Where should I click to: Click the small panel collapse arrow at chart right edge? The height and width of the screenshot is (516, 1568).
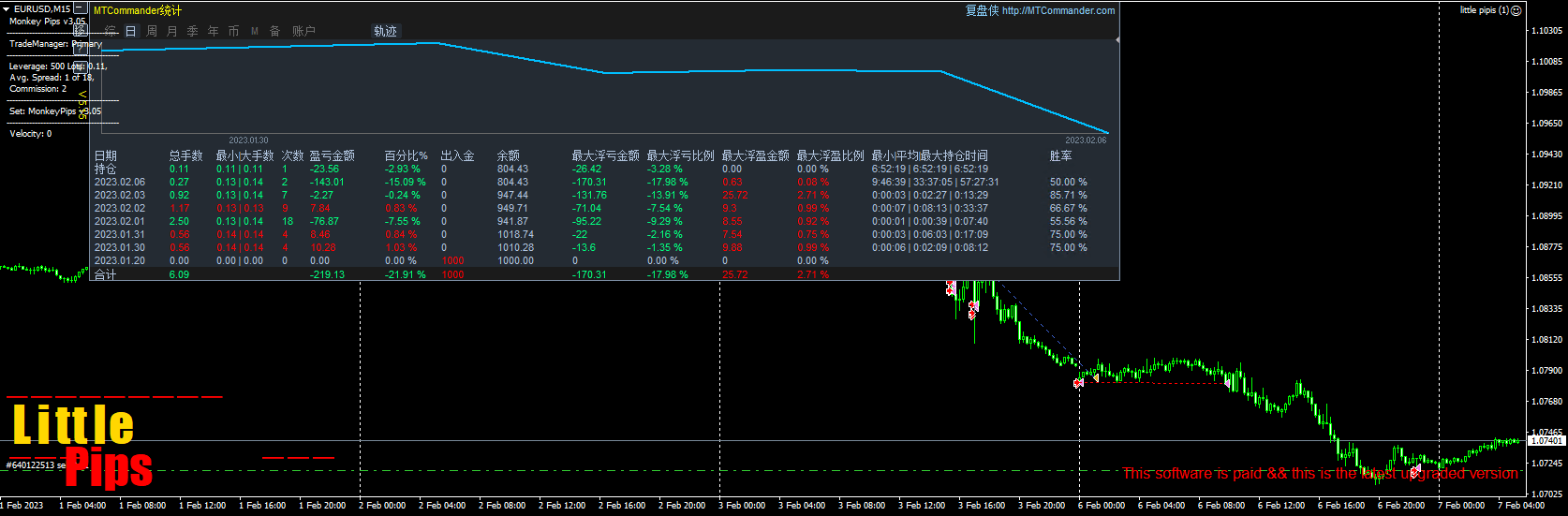click(x=1117, y=40)
